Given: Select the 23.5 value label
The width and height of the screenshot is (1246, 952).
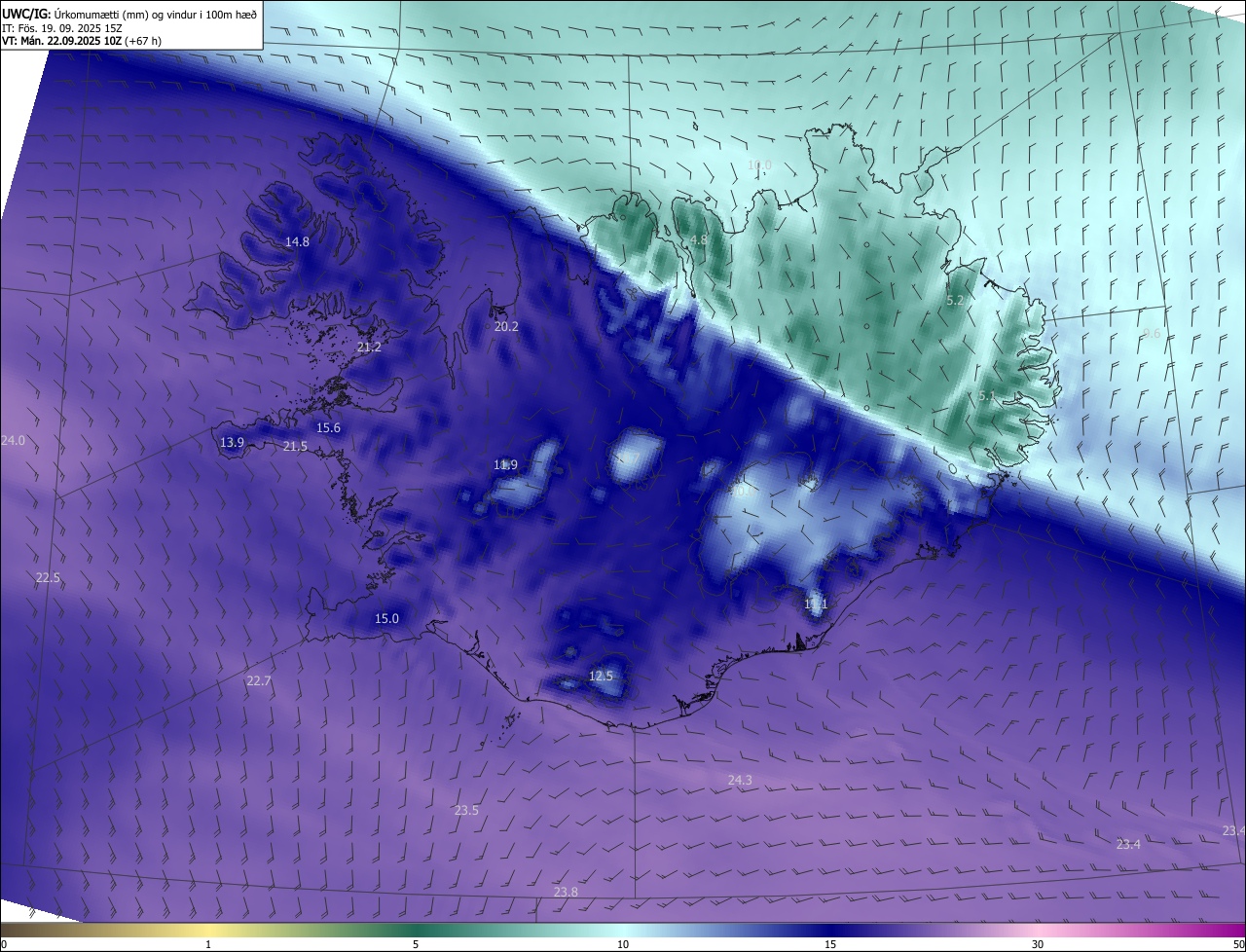Looking at the screenshot, I should point(466,810).
